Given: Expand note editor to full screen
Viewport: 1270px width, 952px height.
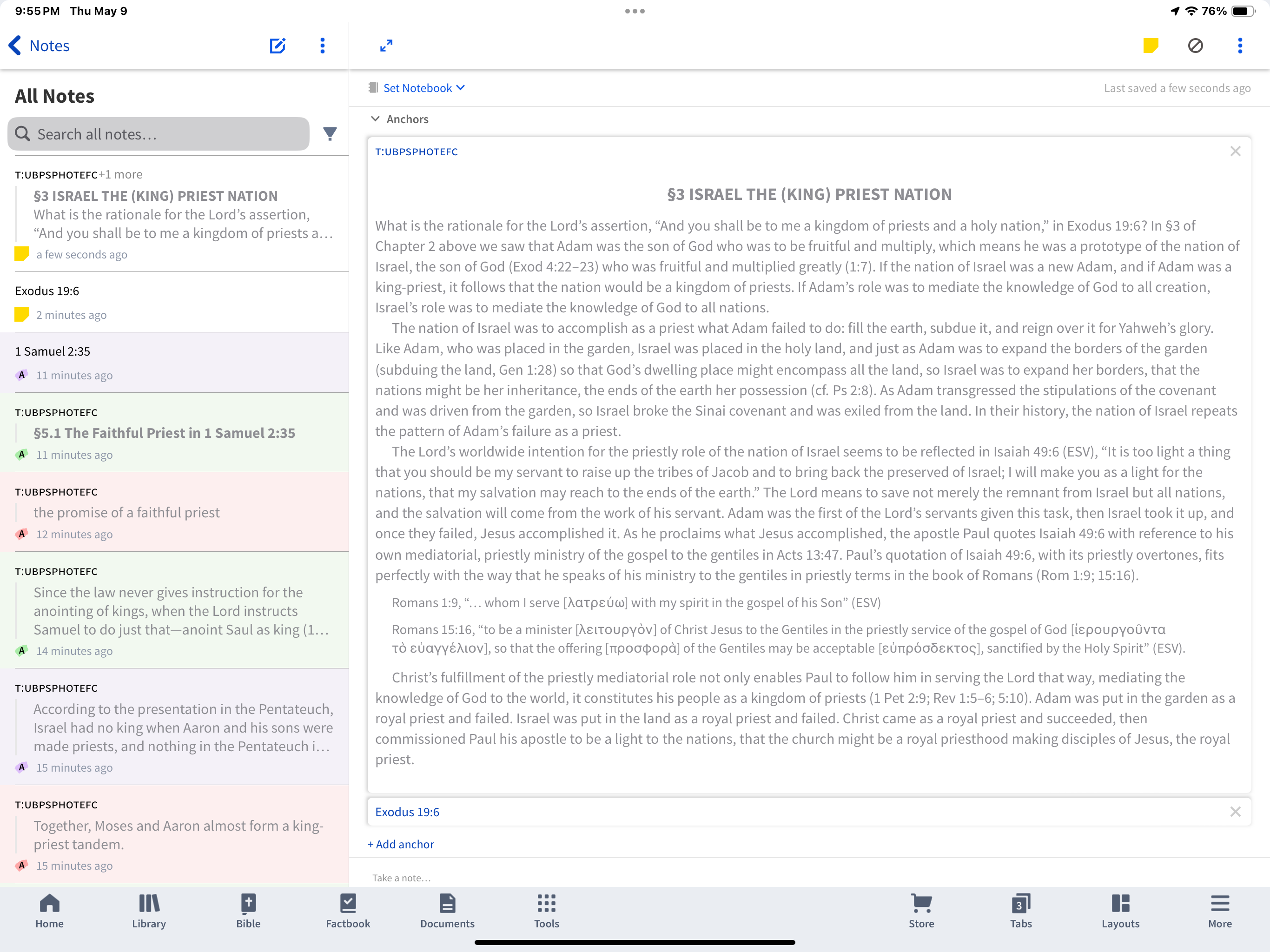Looking at the screenshot, I should pyautogui.click(x=386, y=46).
